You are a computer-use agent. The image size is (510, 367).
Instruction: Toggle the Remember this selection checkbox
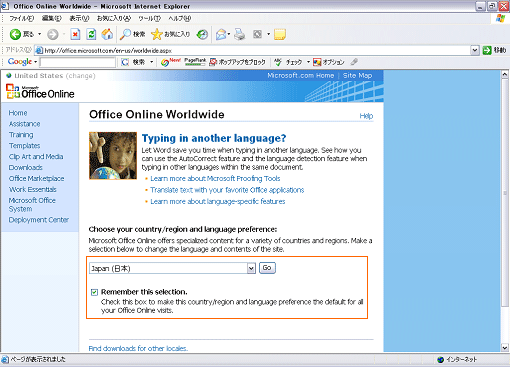tap(94, 292)
